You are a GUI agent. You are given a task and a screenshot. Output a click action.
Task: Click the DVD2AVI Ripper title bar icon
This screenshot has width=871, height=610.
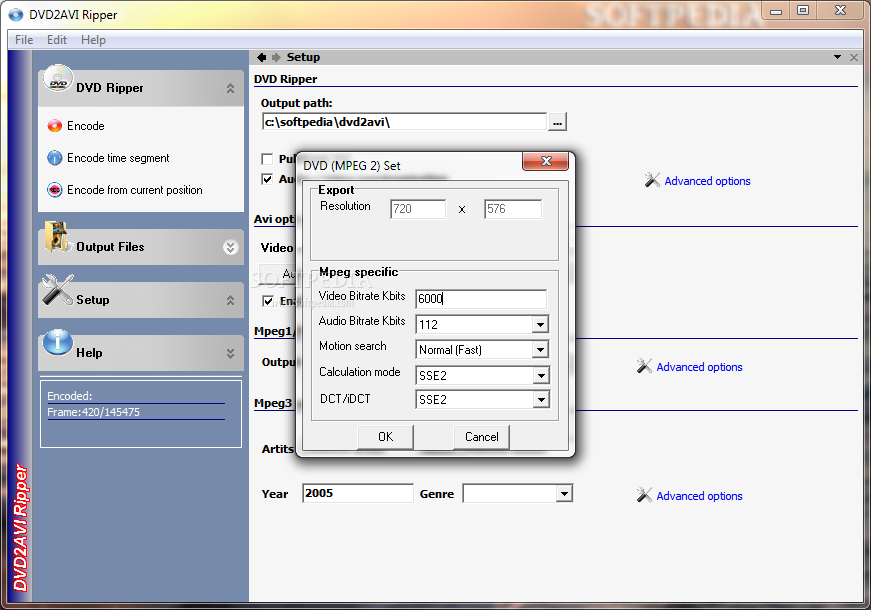(16, 14)
